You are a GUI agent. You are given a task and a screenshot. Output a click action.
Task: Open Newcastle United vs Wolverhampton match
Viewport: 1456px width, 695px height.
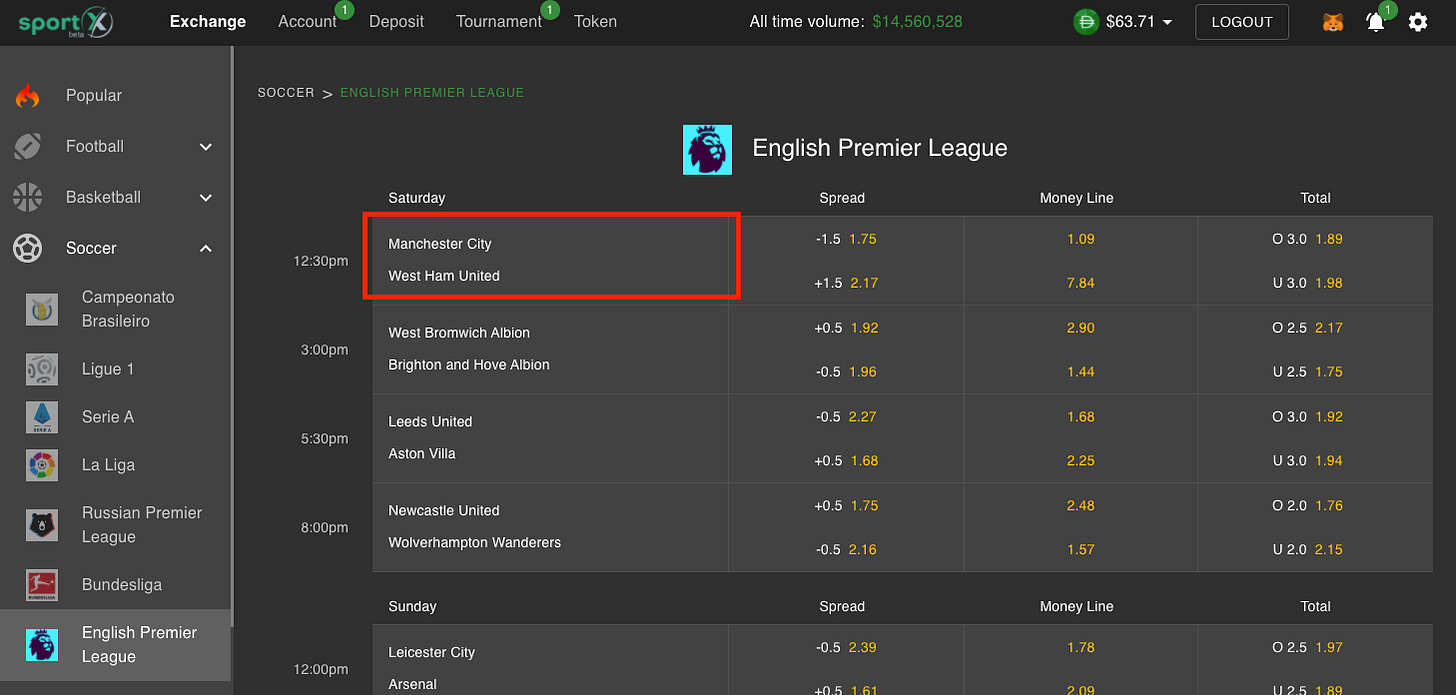[550, 527]
